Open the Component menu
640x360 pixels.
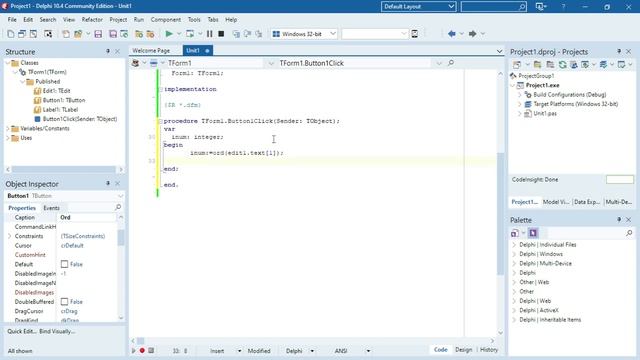pos(166,20)
